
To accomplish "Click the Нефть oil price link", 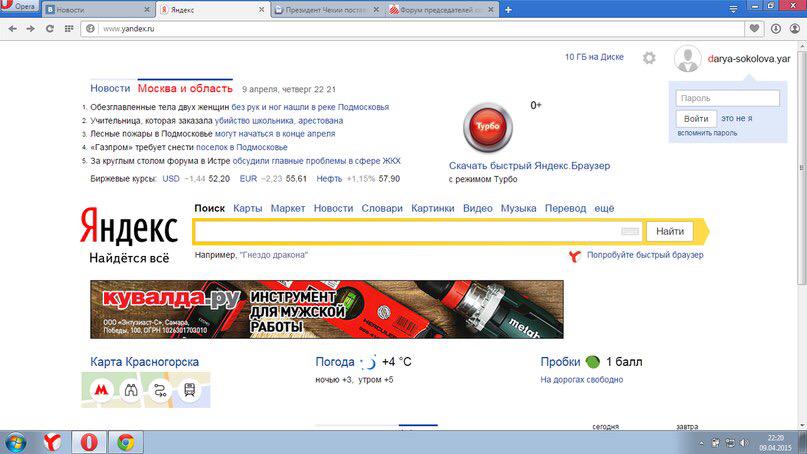I will pyautogui.click(x=329, y=179).
